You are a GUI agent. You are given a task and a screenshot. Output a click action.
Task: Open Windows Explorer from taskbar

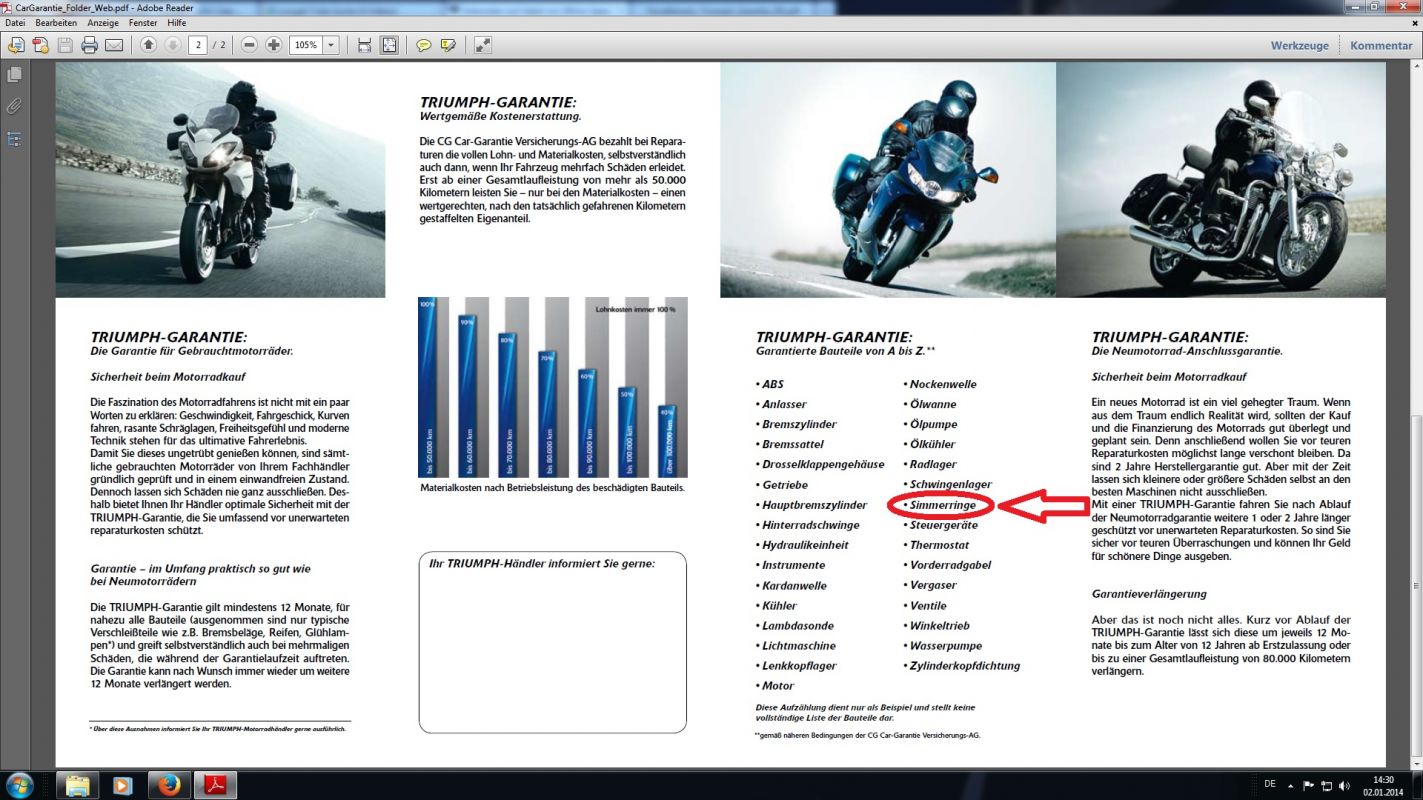click(77, 785)
